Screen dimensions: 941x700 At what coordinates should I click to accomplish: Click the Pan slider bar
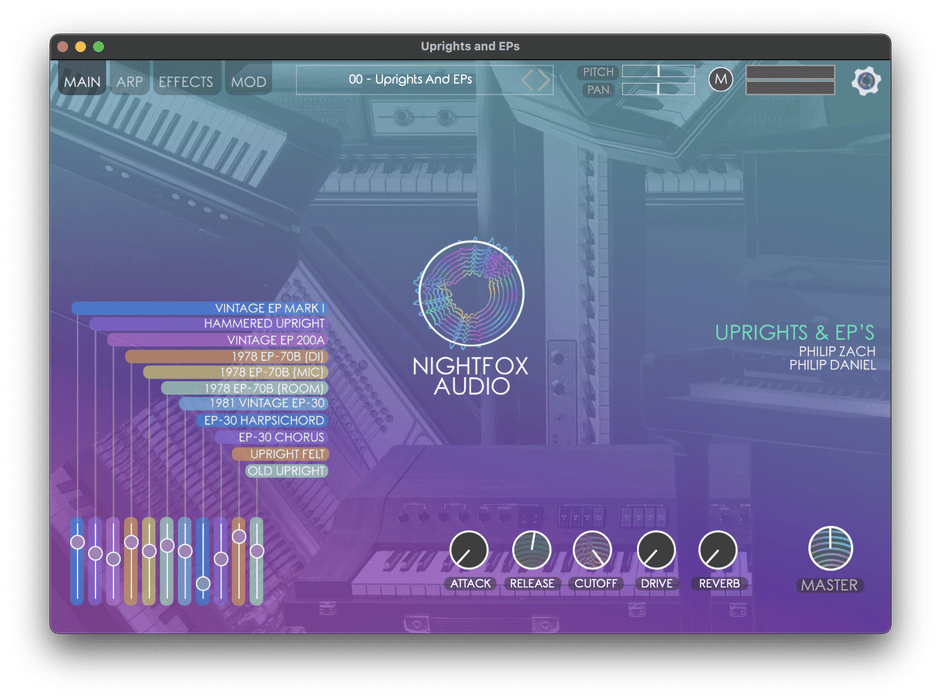tap(658, 89)
